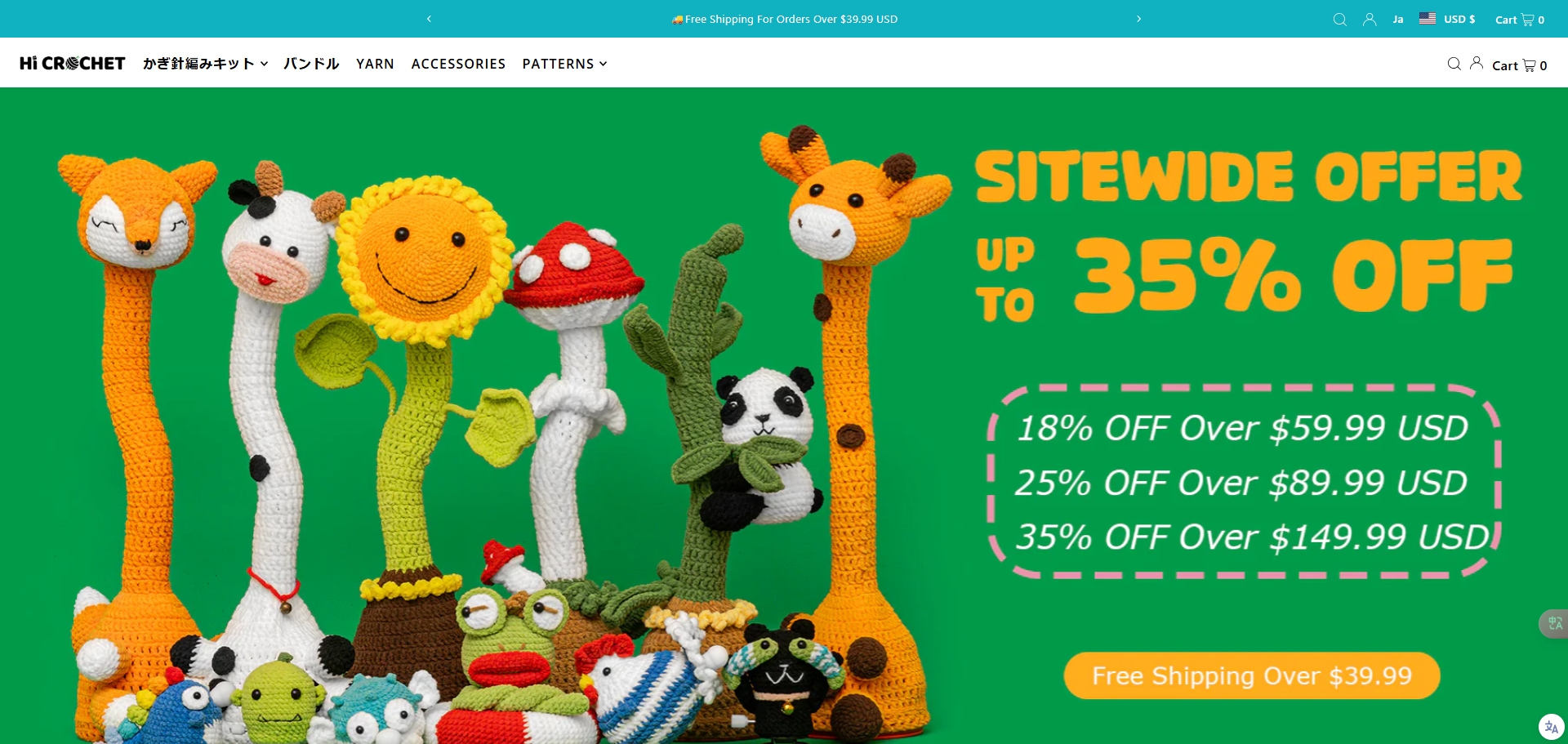Screen dimensions: 1568x744
Task: Open the YARN menu item
Action: coord(375,64)
